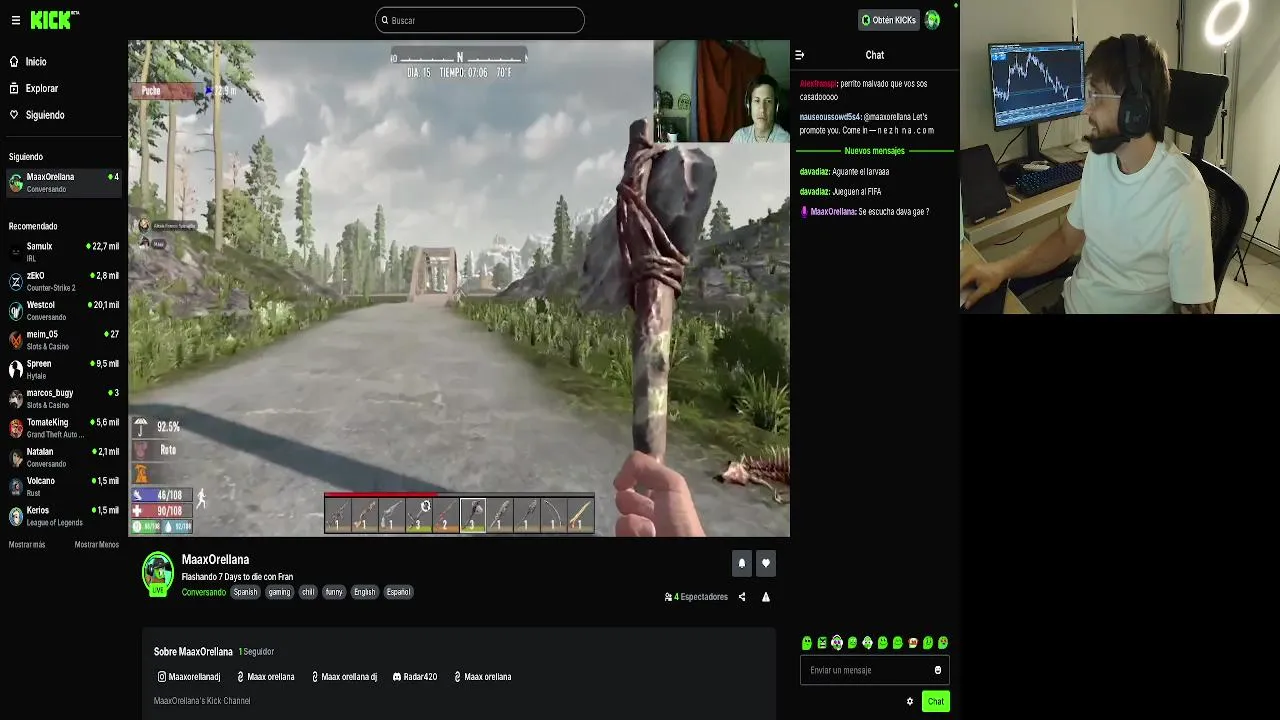This screenshot has width=1280, height=720.
Task: Toggle follow with the heart button
Action: [x=765, y=563]
